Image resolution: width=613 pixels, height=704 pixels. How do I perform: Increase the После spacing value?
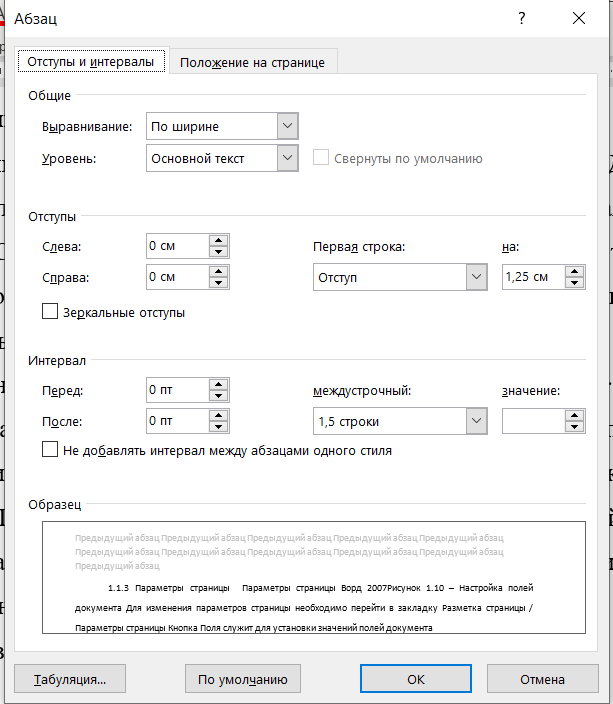[219, 415]
